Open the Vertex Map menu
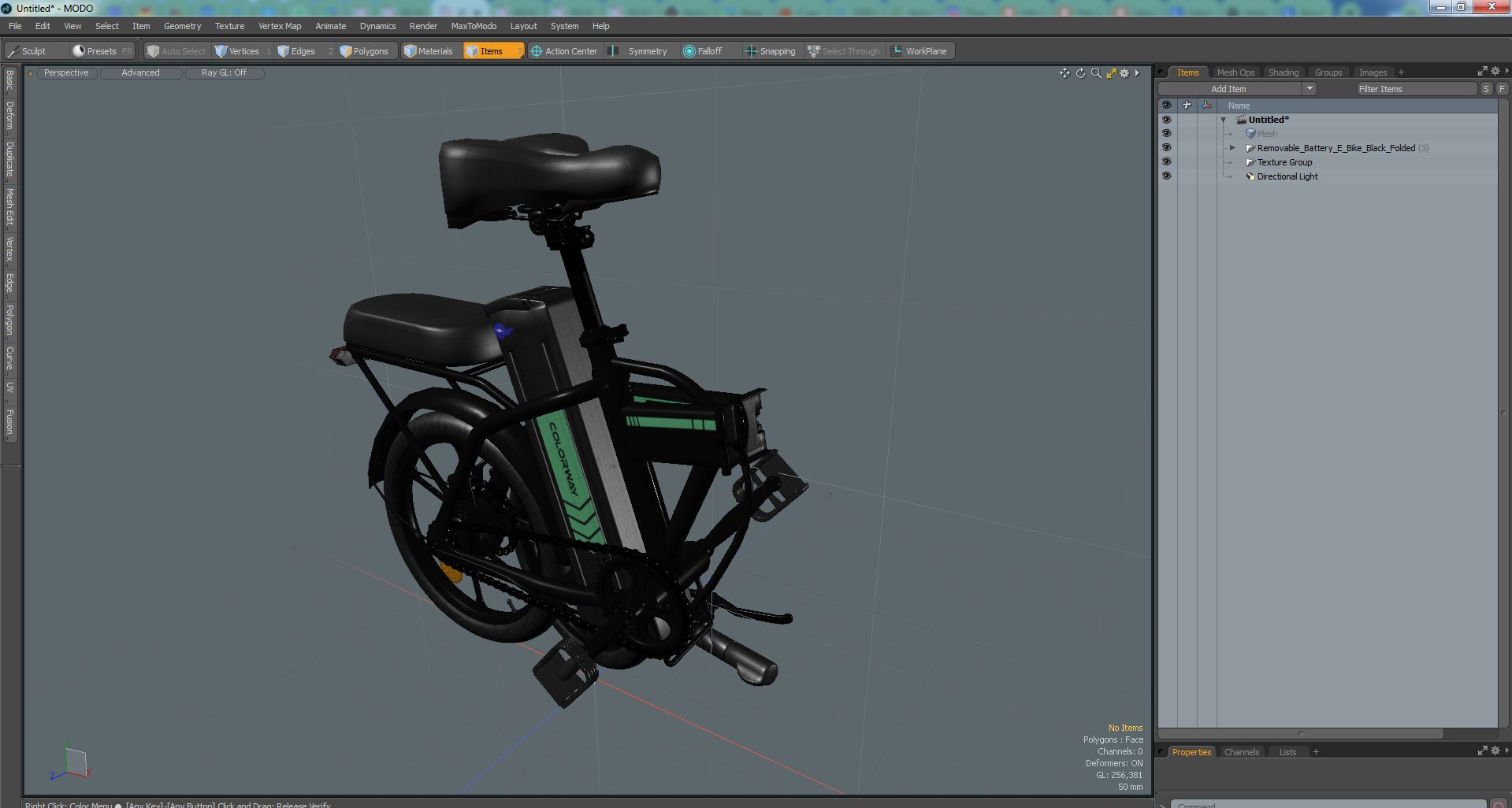The image size is (1512, 808). click(x=280, y=26)
